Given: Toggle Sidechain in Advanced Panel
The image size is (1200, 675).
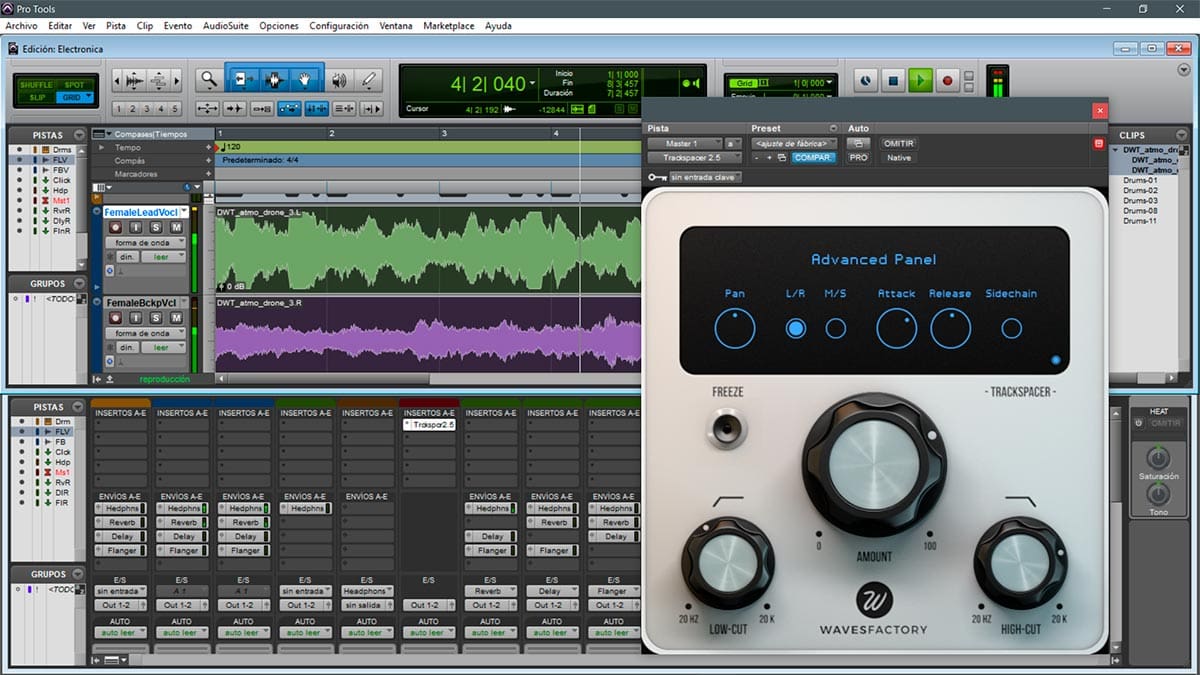Looking at the screenshot, I should (x=1011, y=328).
